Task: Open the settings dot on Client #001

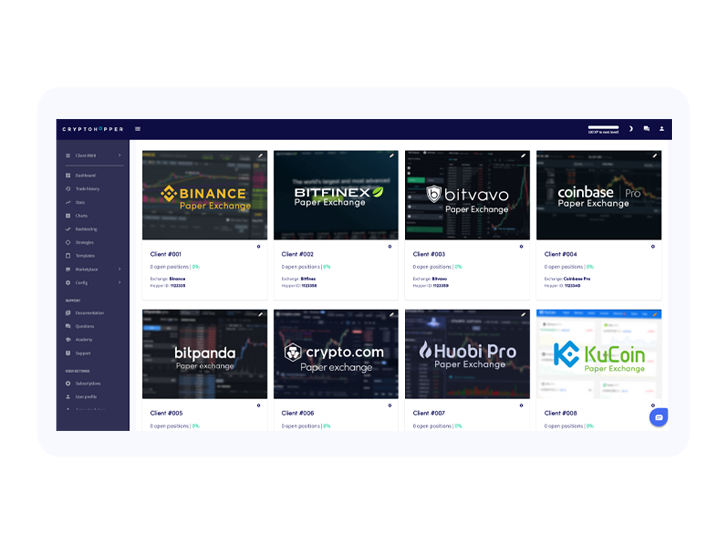Action: 259,246
